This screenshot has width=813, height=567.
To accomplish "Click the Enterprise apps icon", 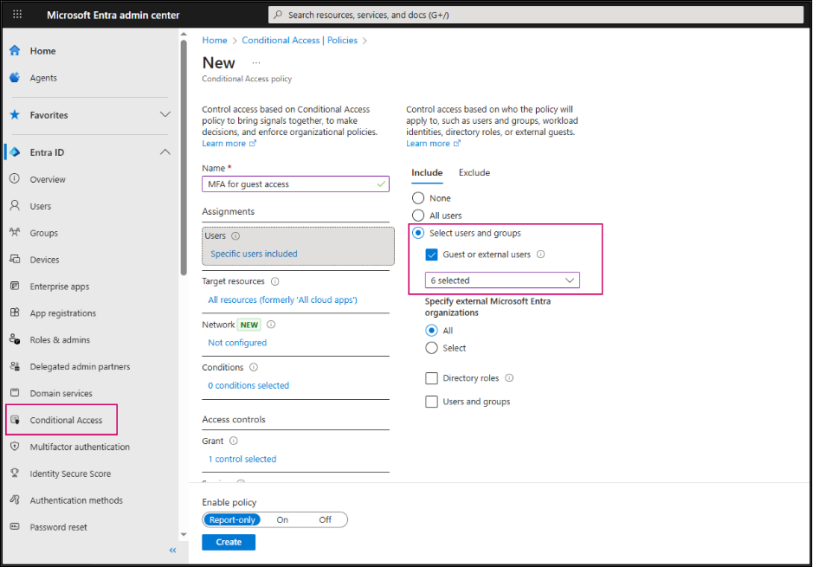I will click(x=15, y=286).
